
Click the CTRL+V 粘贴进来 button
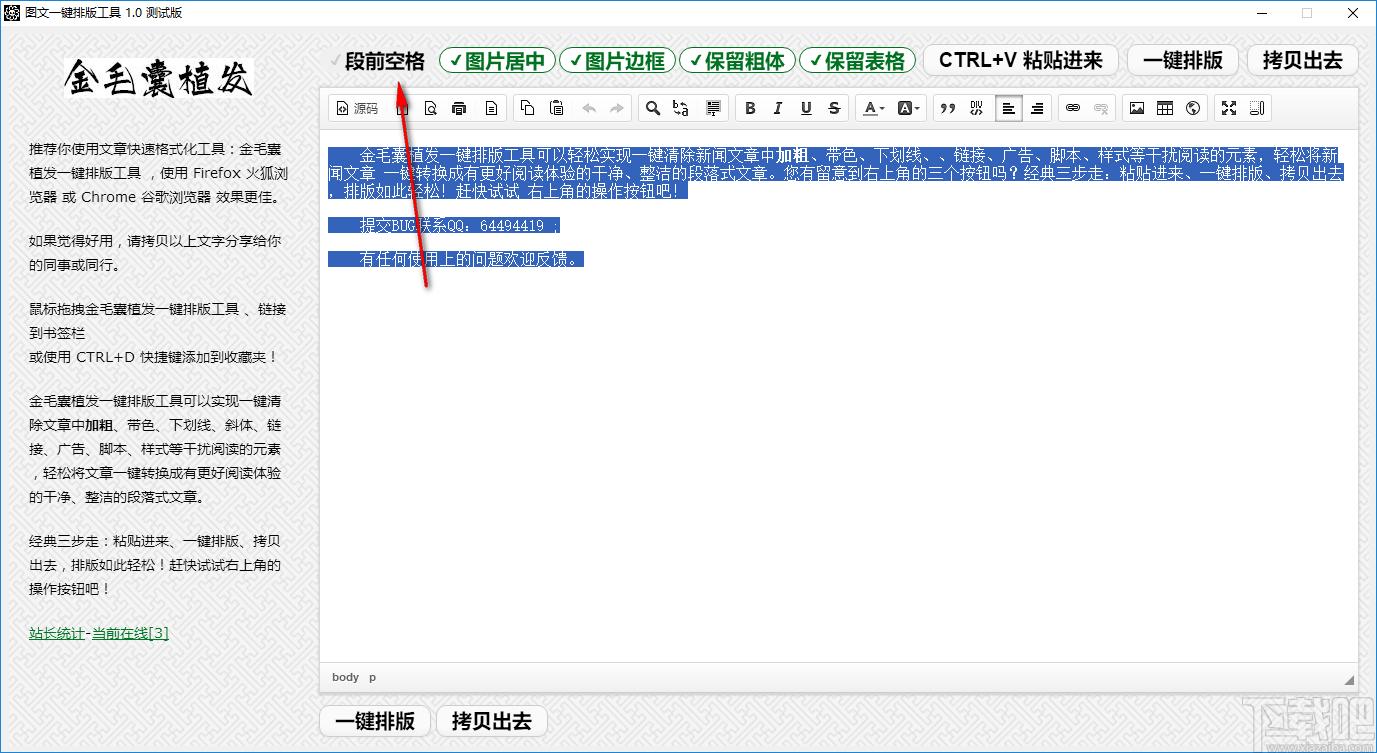(1020, 60)
